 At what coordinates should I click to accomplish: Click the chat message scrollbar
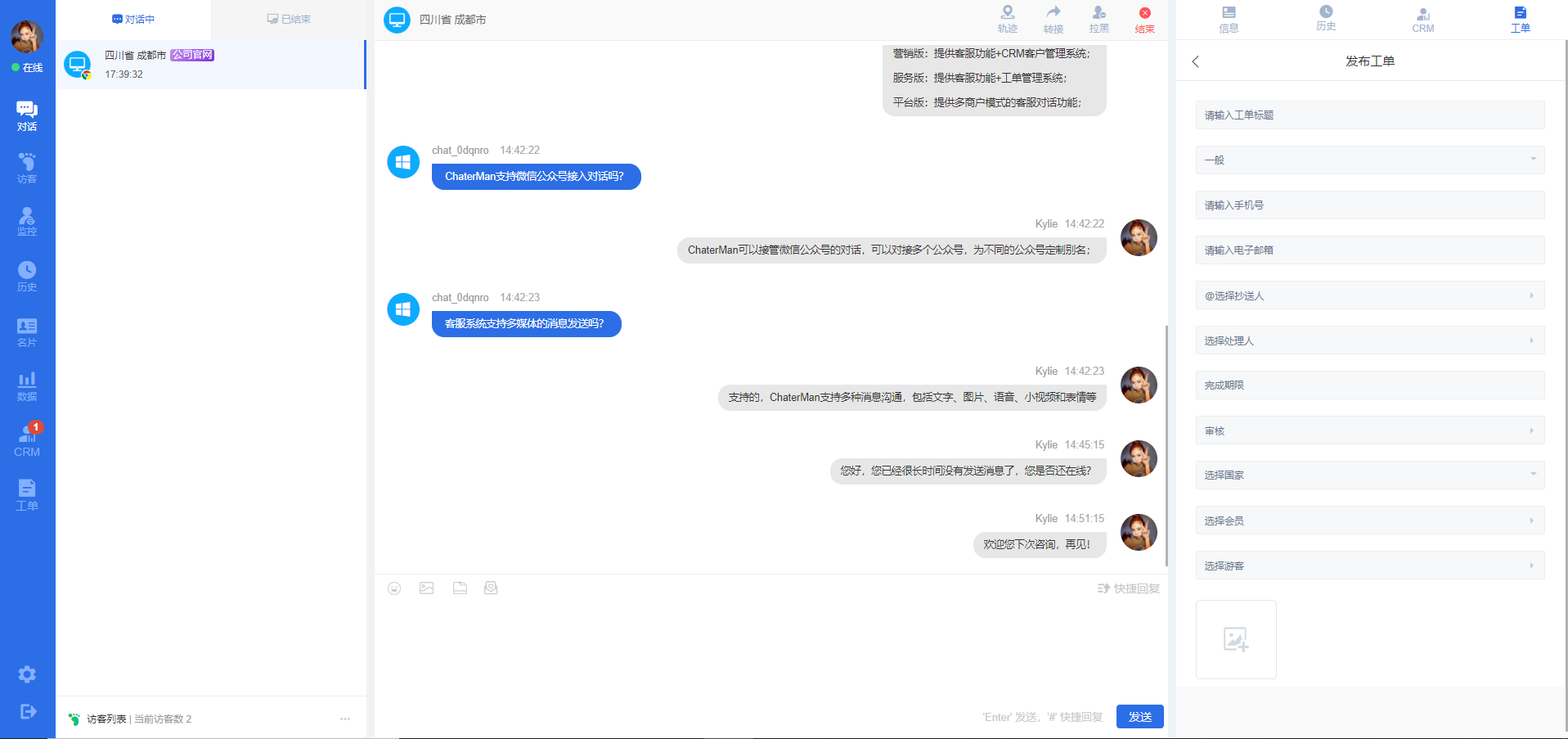pos(1166,446)
